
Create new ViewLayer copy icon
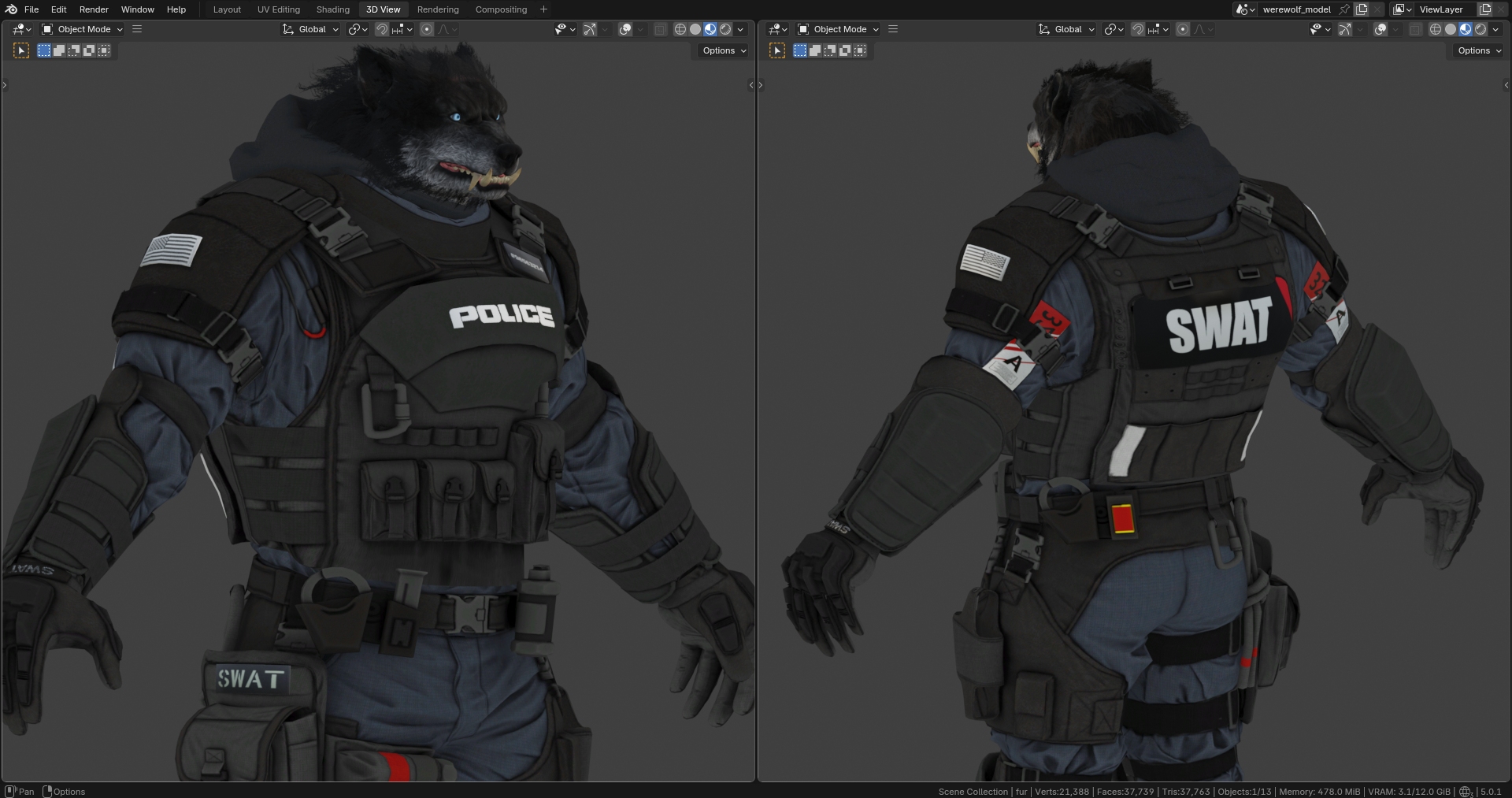point(1484,9)
